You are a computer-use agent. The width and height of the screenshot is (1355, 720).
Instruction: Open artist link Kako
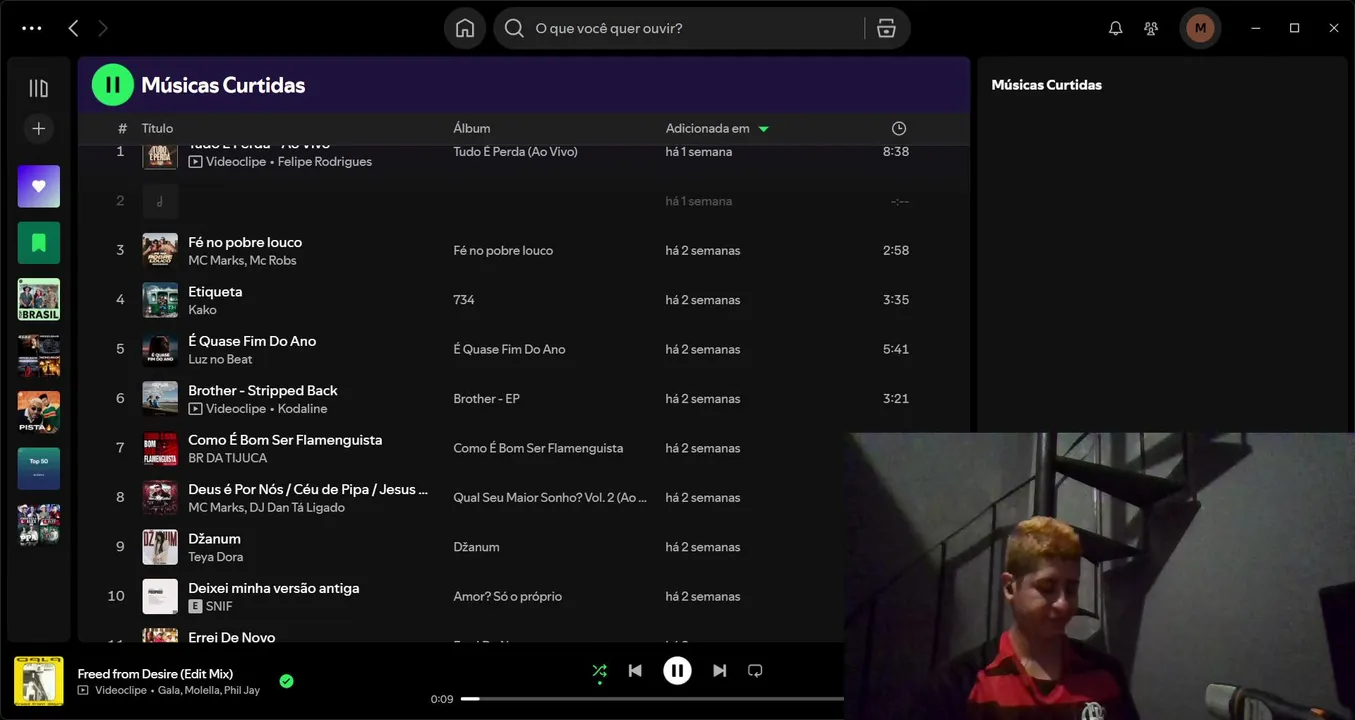coord(202,310)
